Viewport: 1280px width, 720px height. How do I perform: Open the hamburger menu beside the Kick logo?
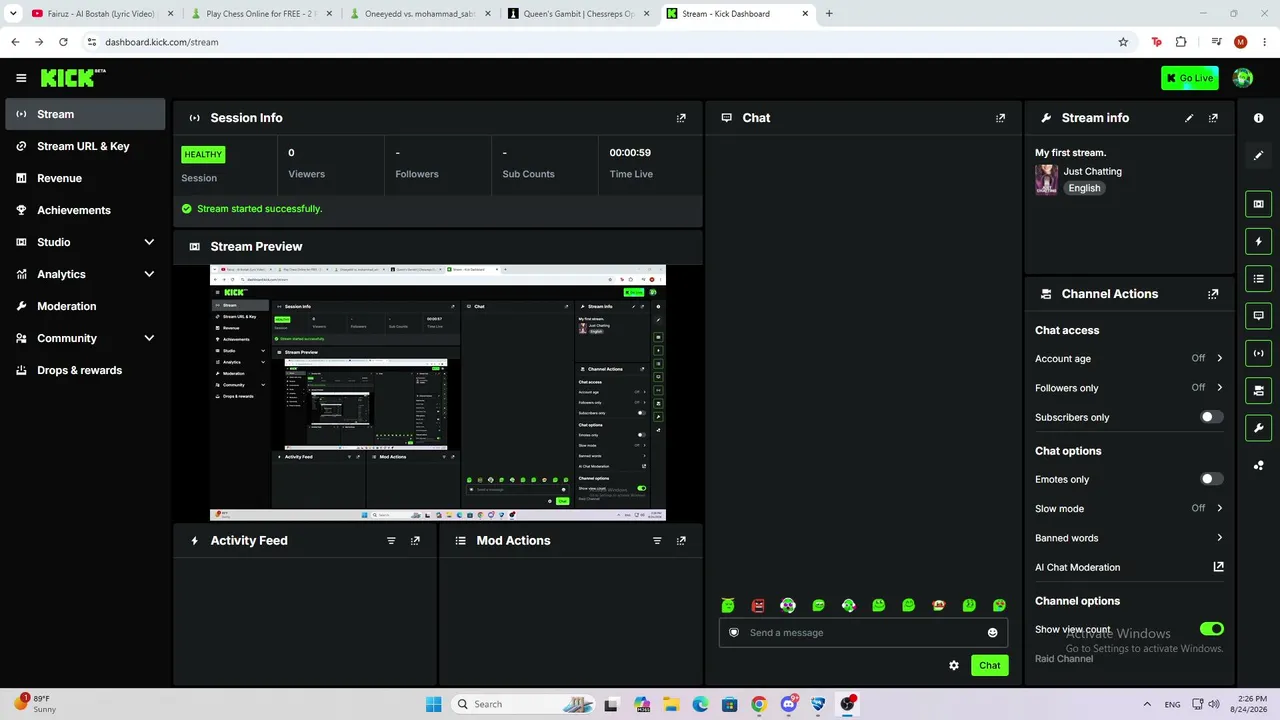point(21,78)
